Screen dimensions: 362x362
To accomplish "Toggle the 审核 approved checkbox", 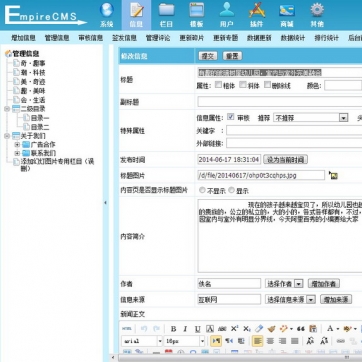I will pos(231,117).
